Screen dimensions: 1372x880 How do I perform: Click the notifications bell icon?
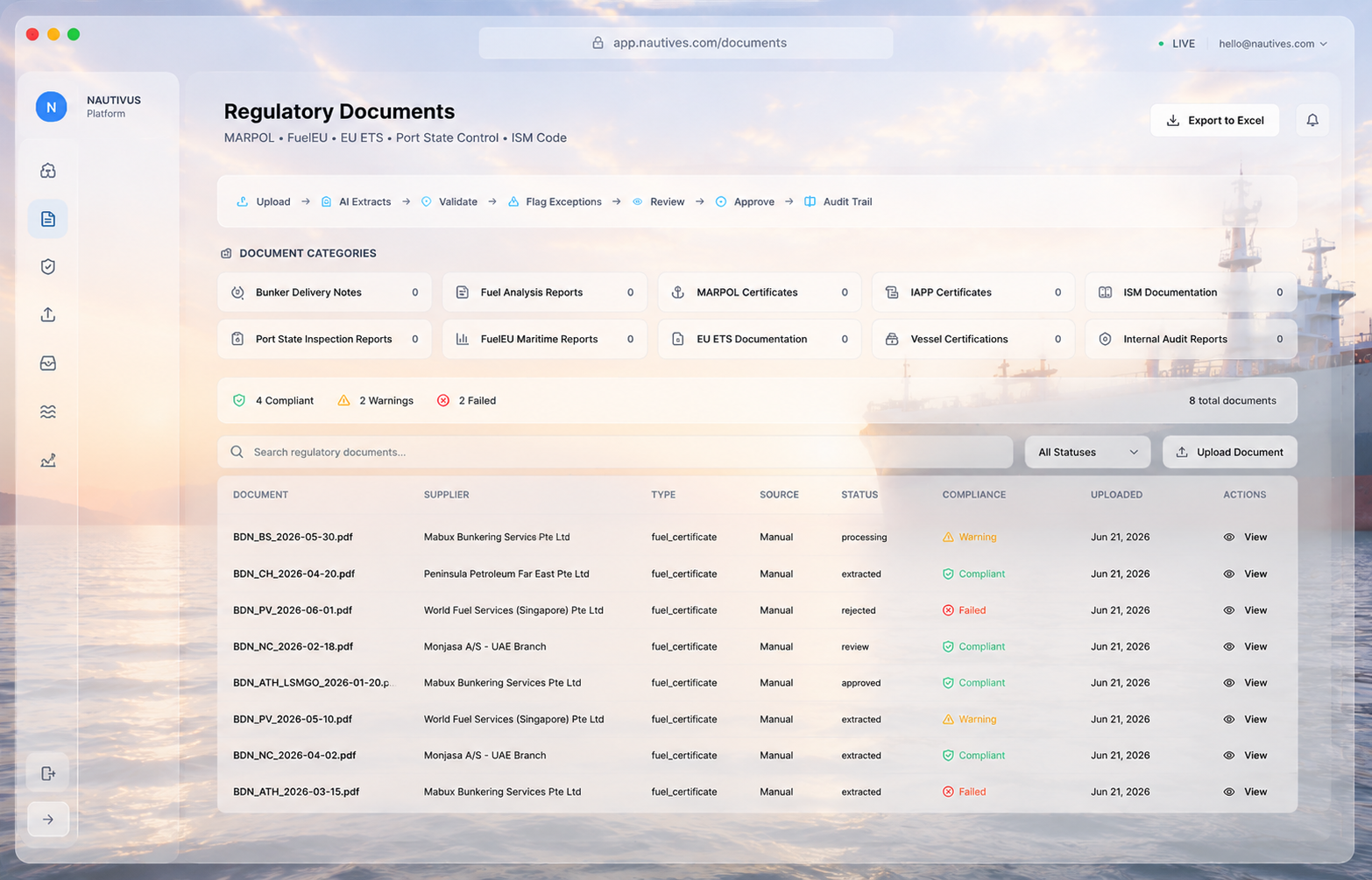click(x=1312, y=120)
